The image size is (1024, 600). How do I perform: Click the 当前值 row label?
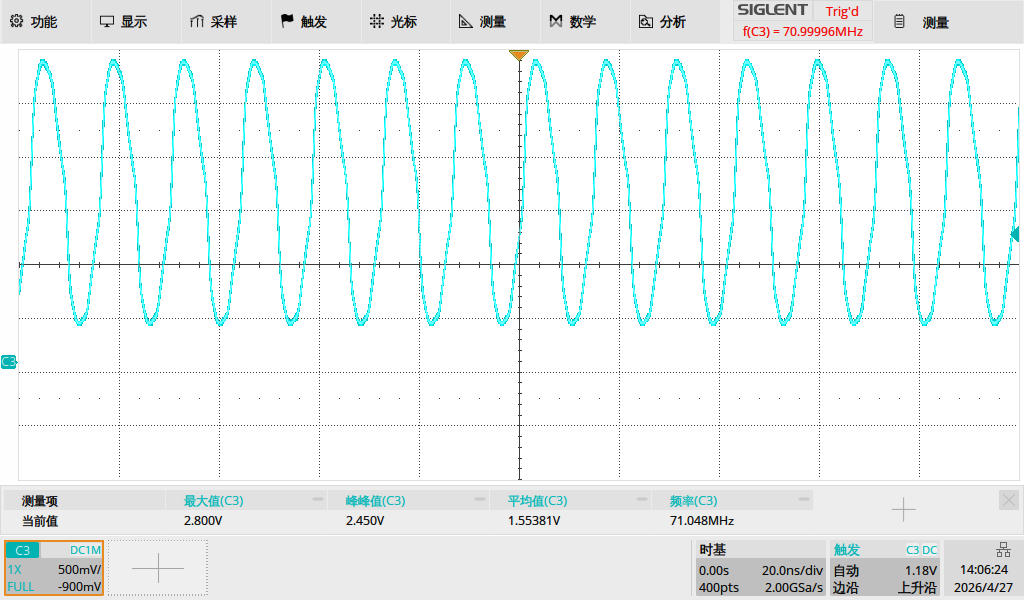tap(40, 521)
